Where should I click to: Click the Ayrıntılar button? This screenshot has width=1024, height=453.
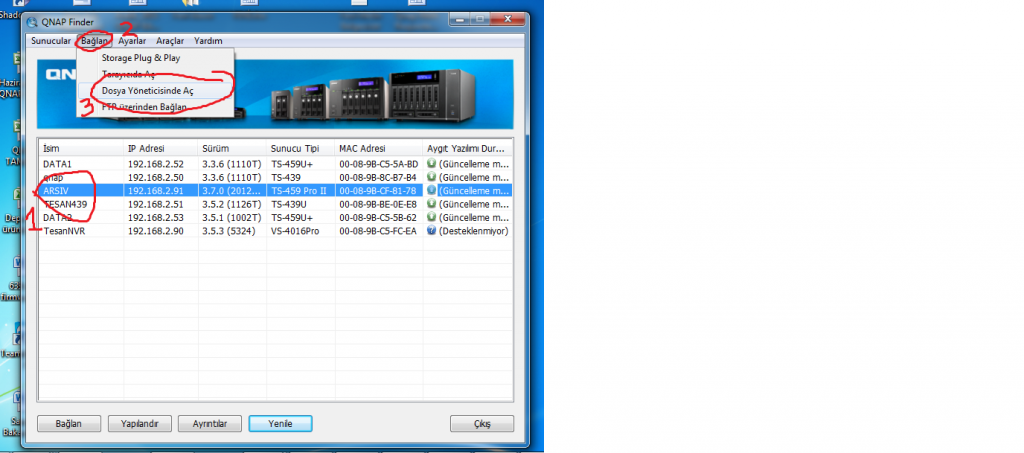tap(210, 424)
